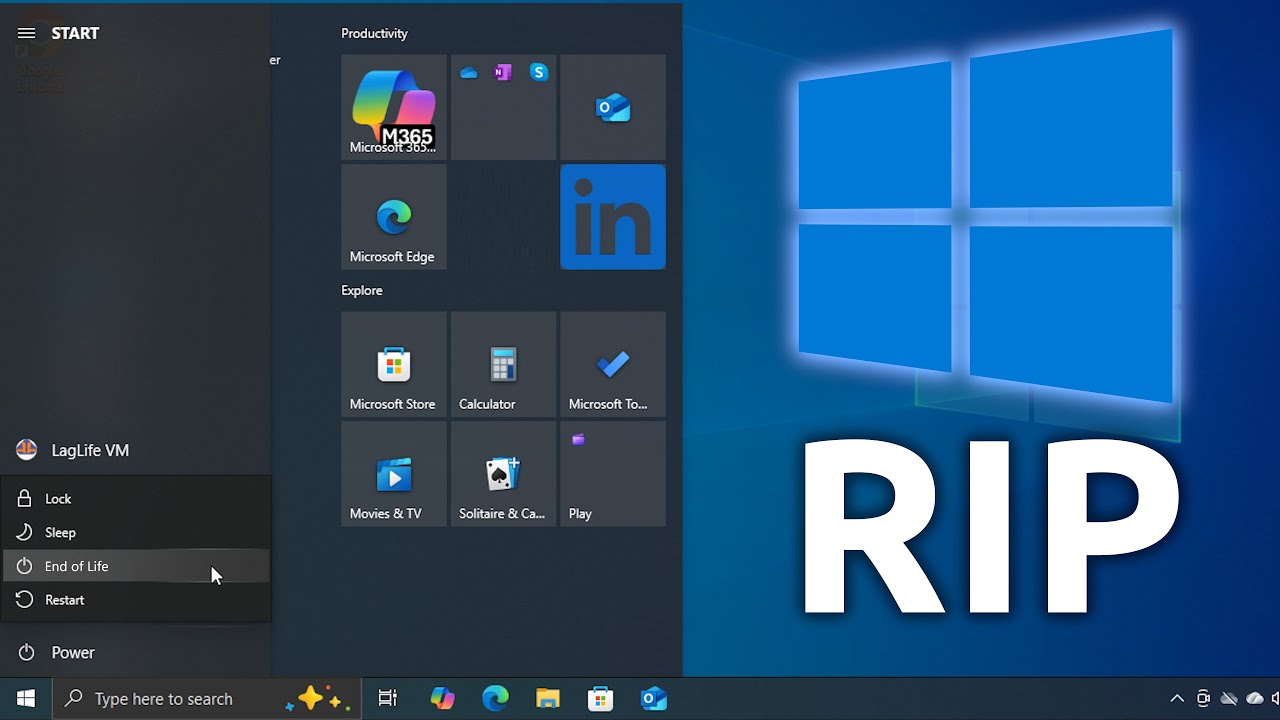Open the Movies & TV tile

[x=394, y=474]
